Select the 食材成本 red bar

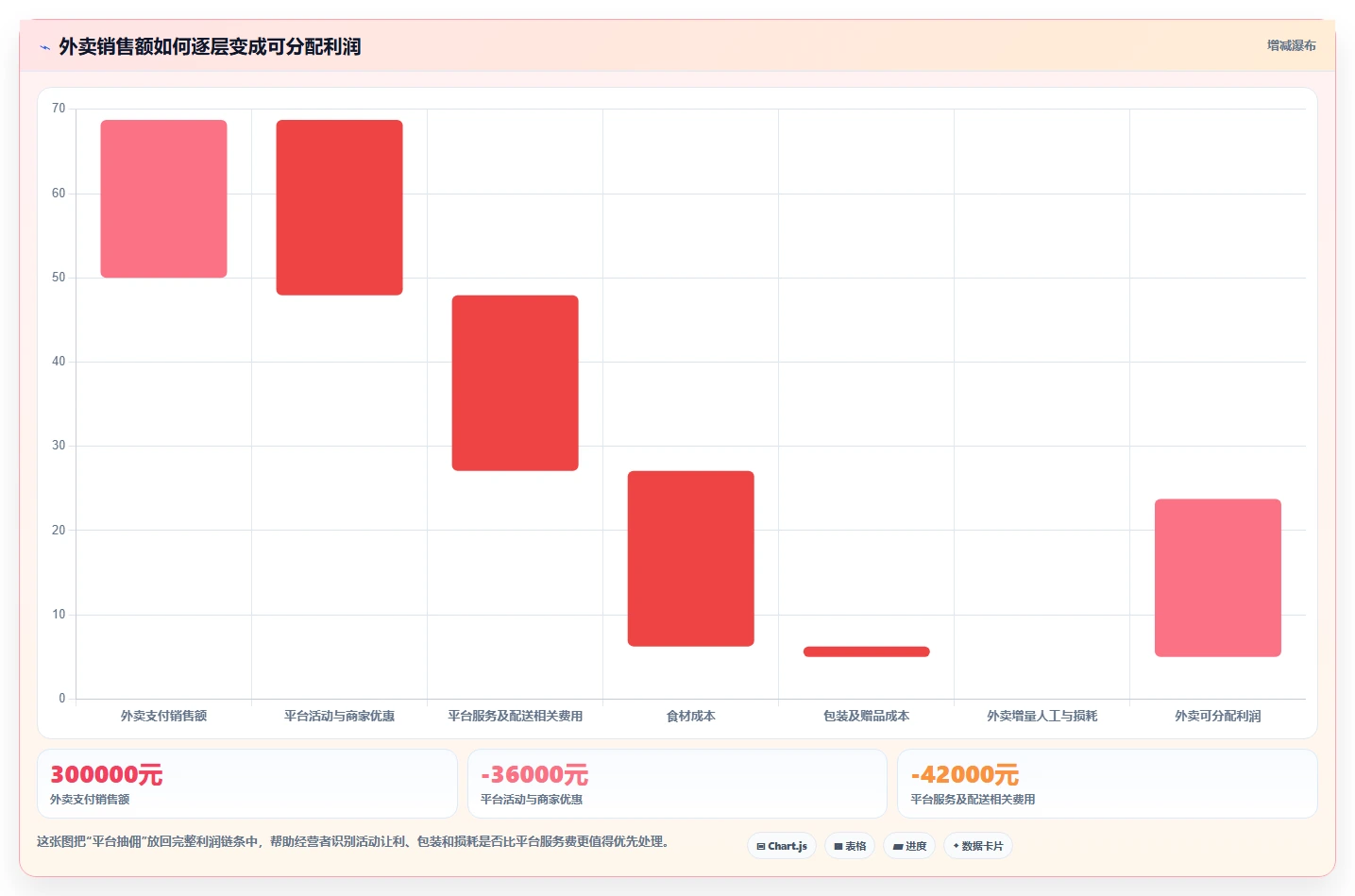coord(691,559)
